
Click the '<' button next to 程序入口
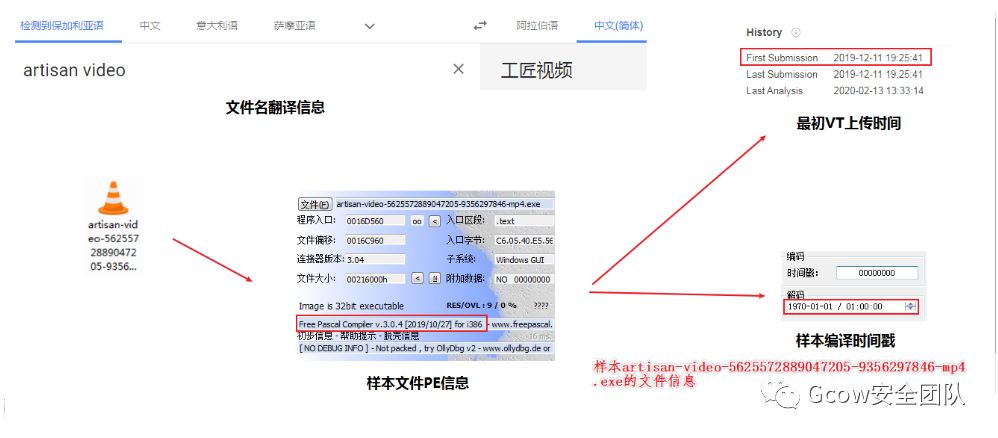point(433,221)
